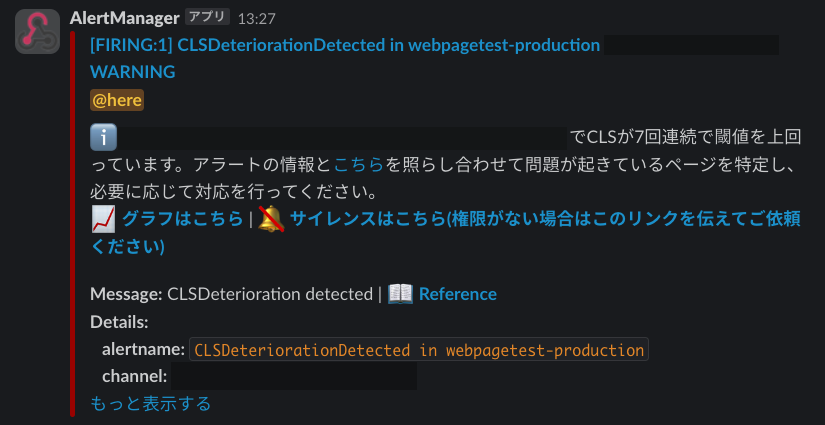Open the Reference documentation link
825x425 pixels.
coord(457,294)
